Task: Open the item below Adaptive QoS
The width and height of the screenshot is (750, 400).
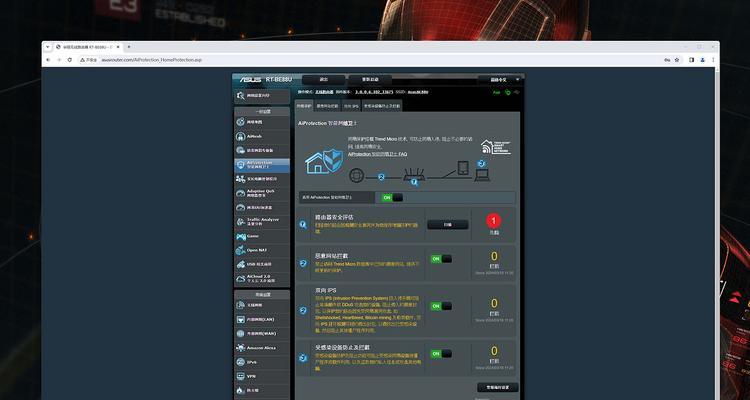Action: click(x=262, y=208)
